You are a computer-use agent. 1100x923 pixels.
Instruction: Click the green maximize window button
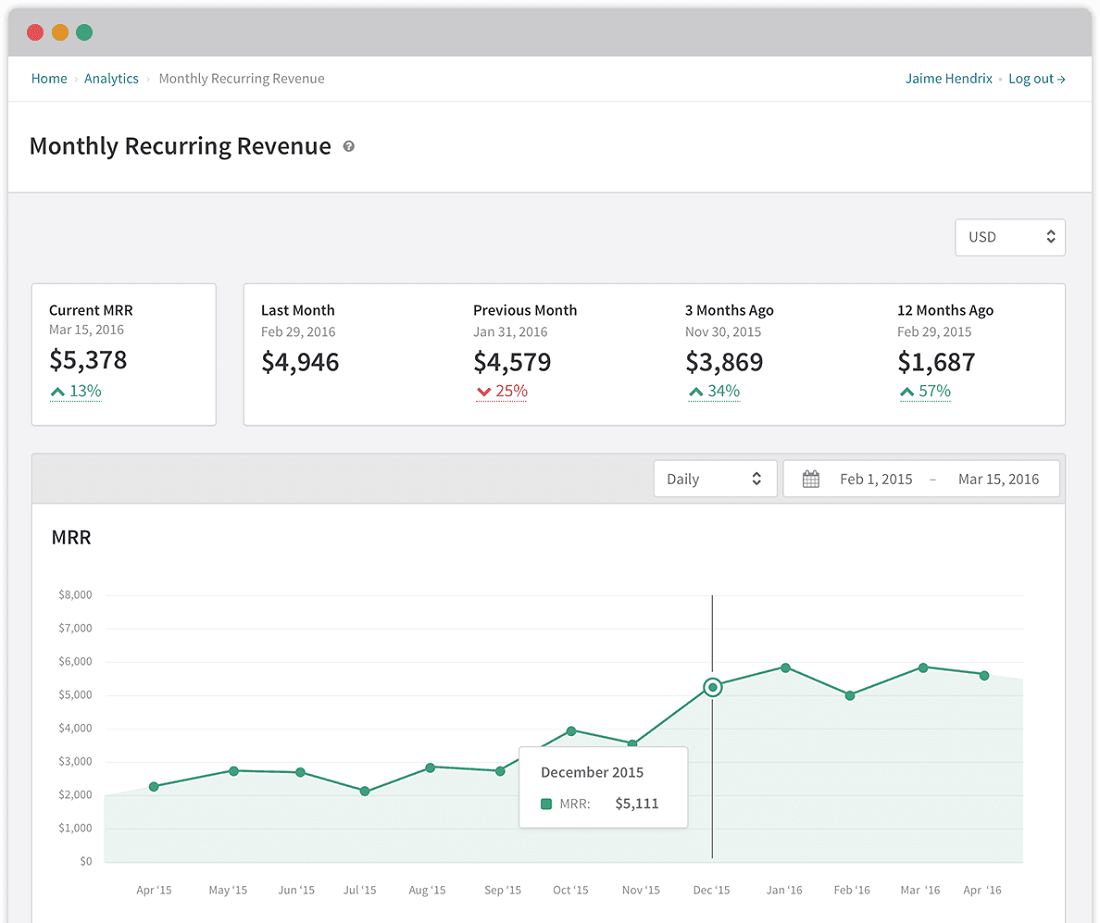tap(84, 32)
